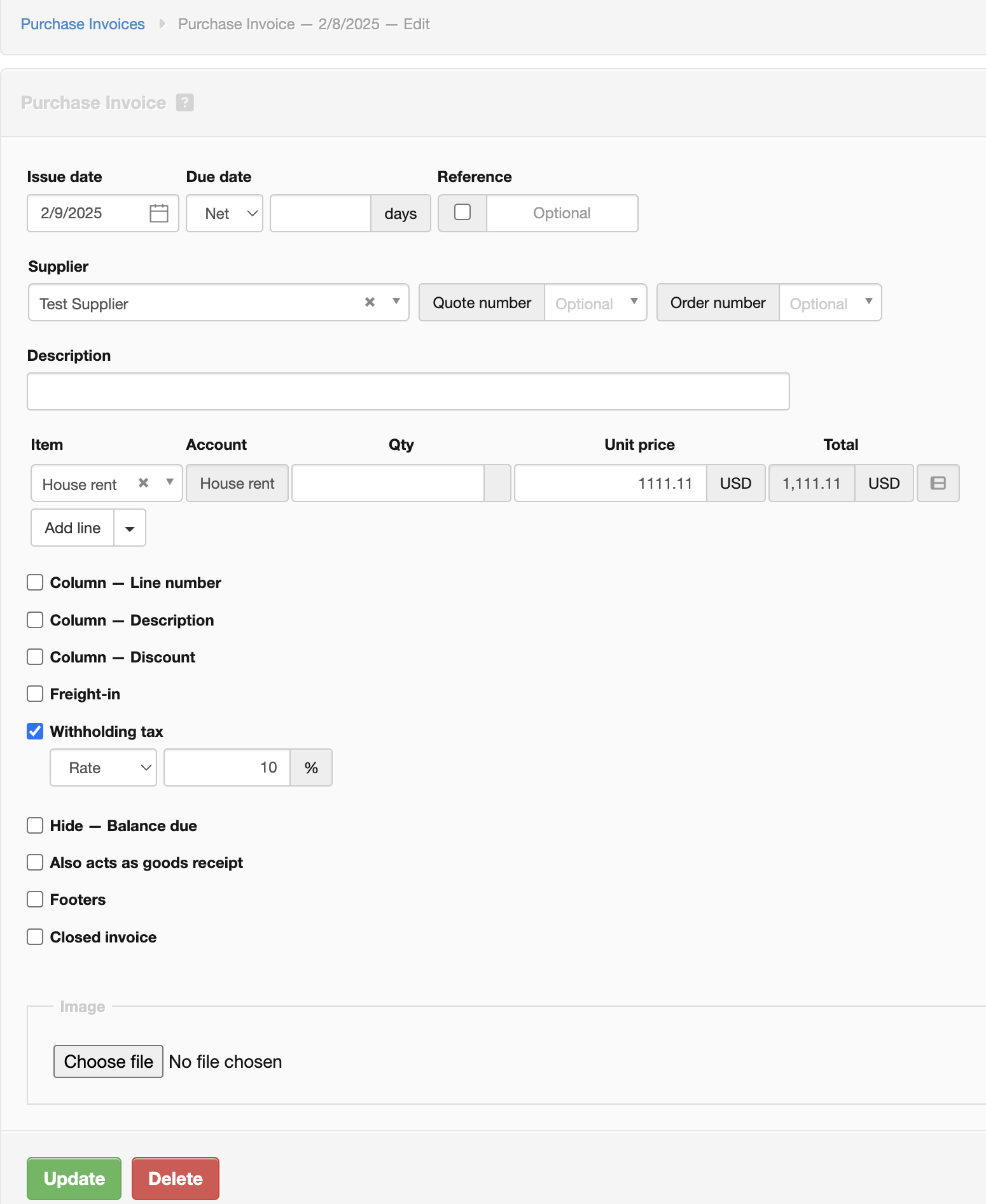Viewport: 986px width, 1204px height.
Task: Uncheck the Withholding tax checkbox
Action: point(36,731)
